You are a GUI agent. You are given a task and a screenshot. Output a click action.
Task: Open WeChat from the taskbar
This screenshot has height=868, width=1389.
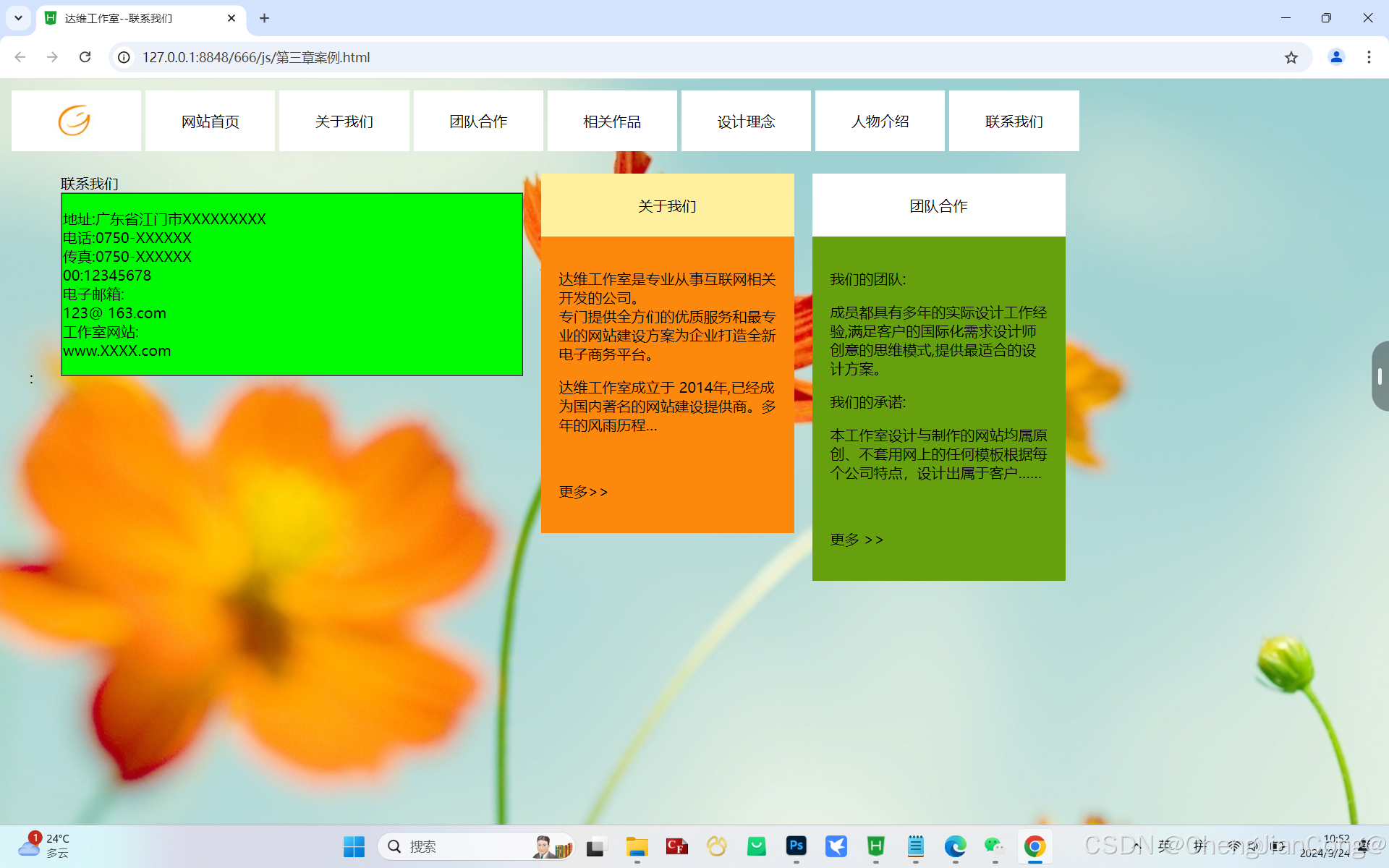click(994, 846)
